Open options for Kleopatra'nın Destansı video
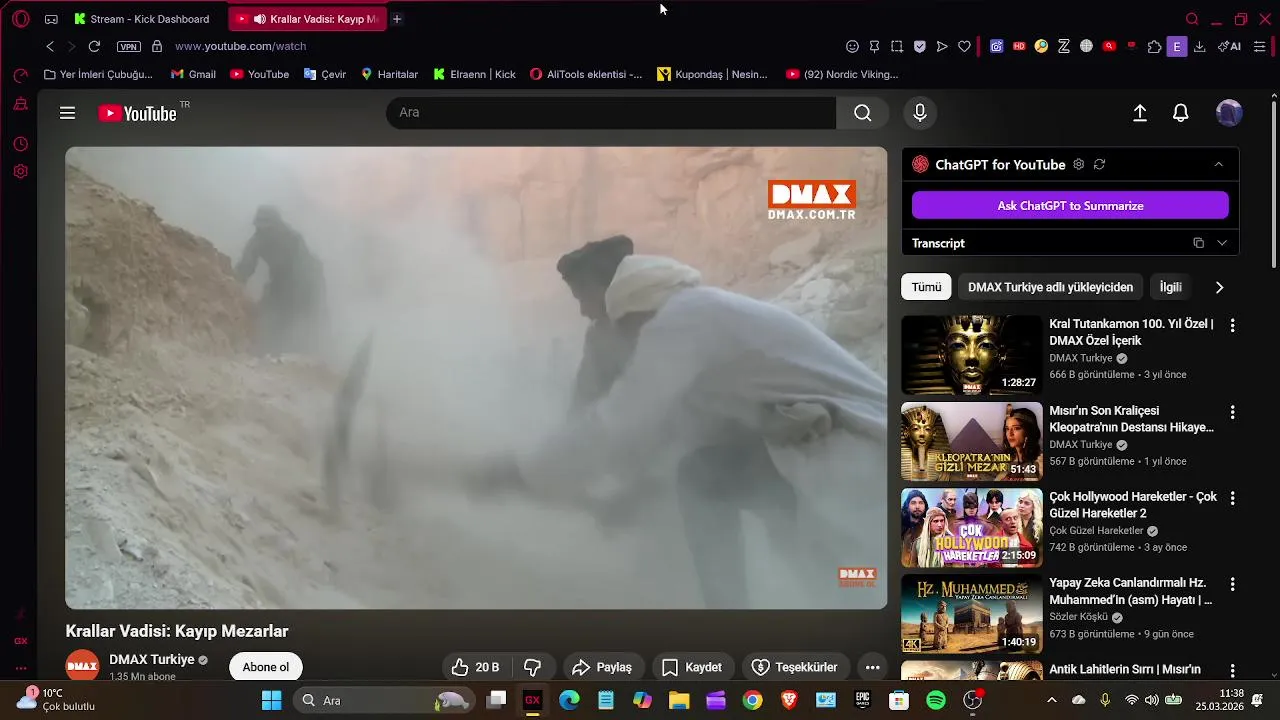Screen dimensions: 1280x720 1232,412
